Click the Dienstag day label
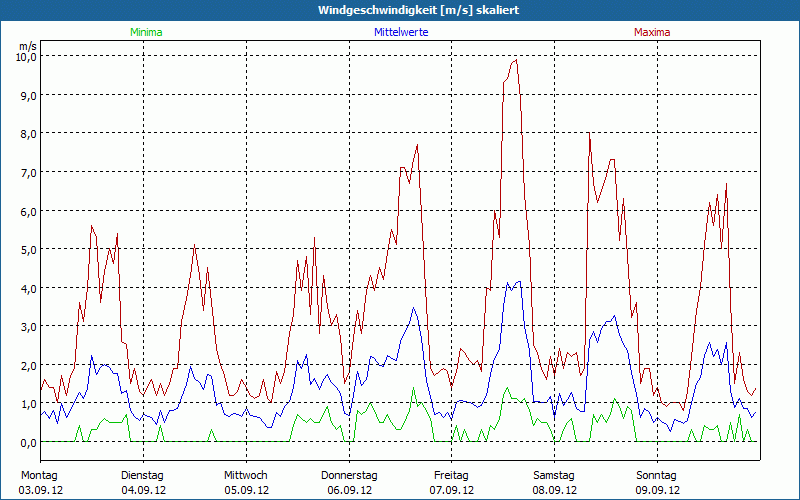The height and width of the screenshot is (500, 800). [142, 476]
